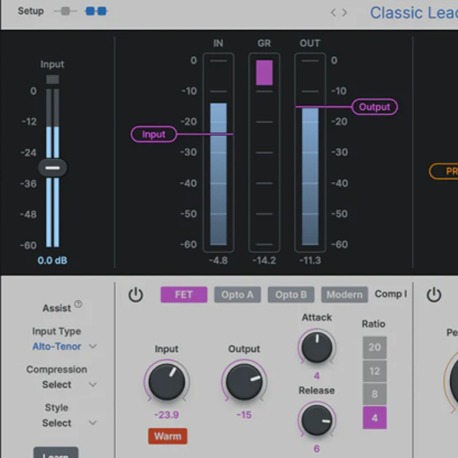Image resolution: width=458 pixels, height=458 pixels.
Task: Click the compressor Output knob
Action: (244, 381)
